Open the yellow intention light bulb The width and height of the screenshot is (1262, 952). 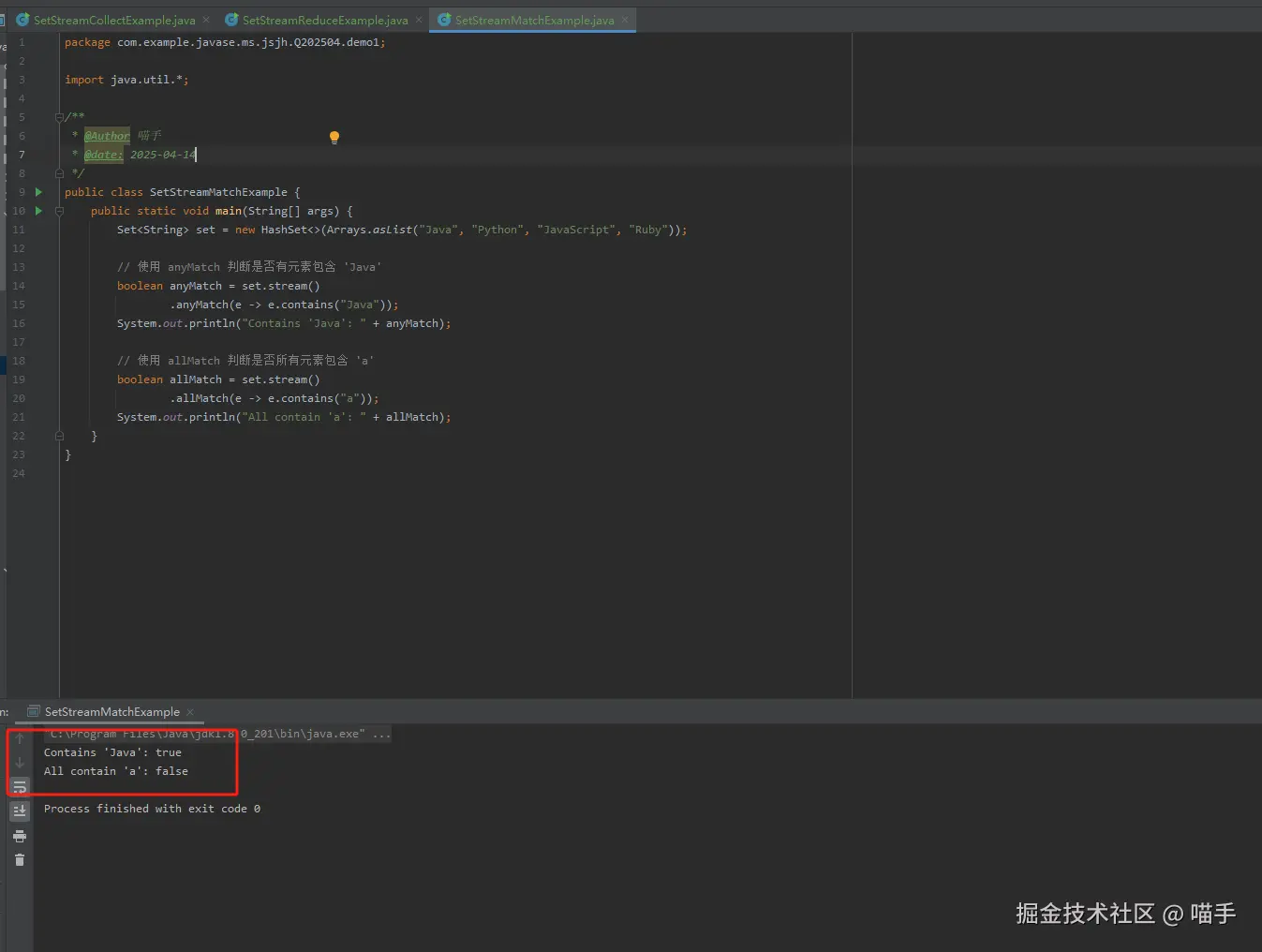(x=334, y=138)
